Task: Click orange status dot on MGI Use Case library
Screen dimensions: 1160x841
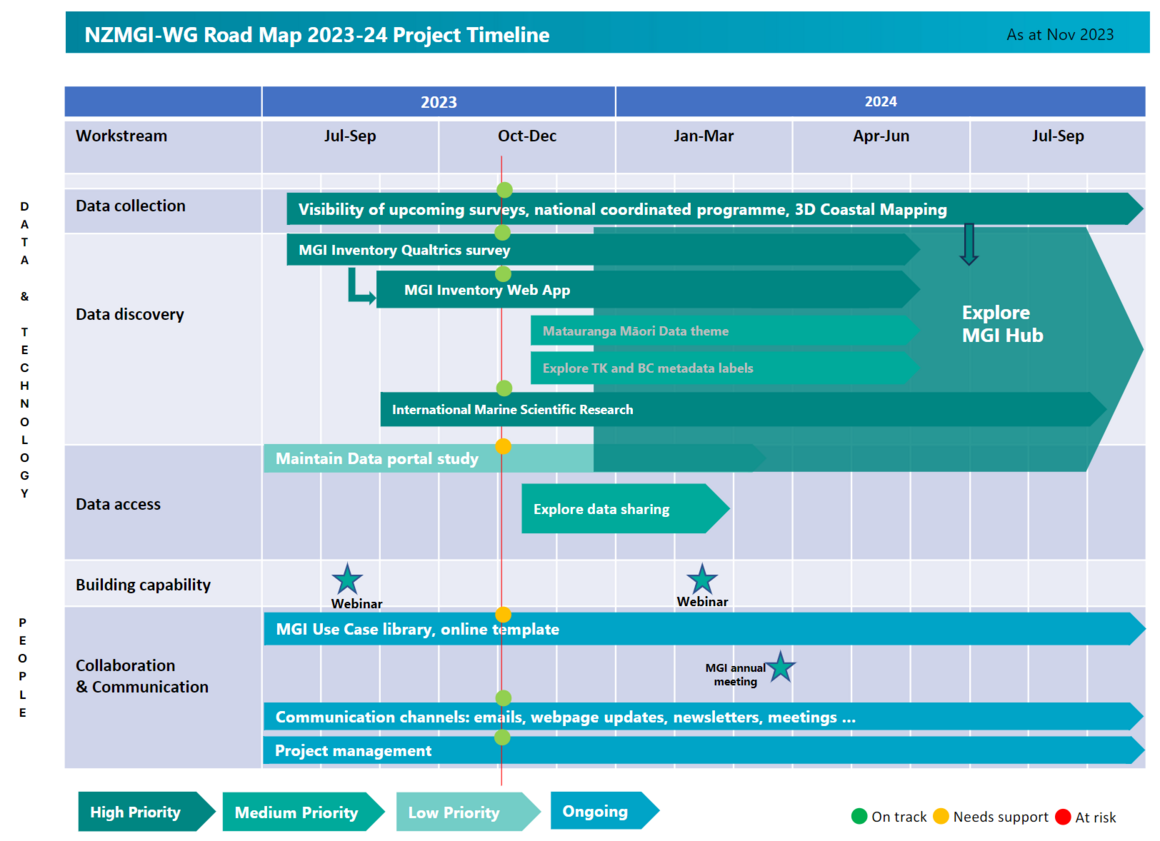Action: [x=503, y=615]
